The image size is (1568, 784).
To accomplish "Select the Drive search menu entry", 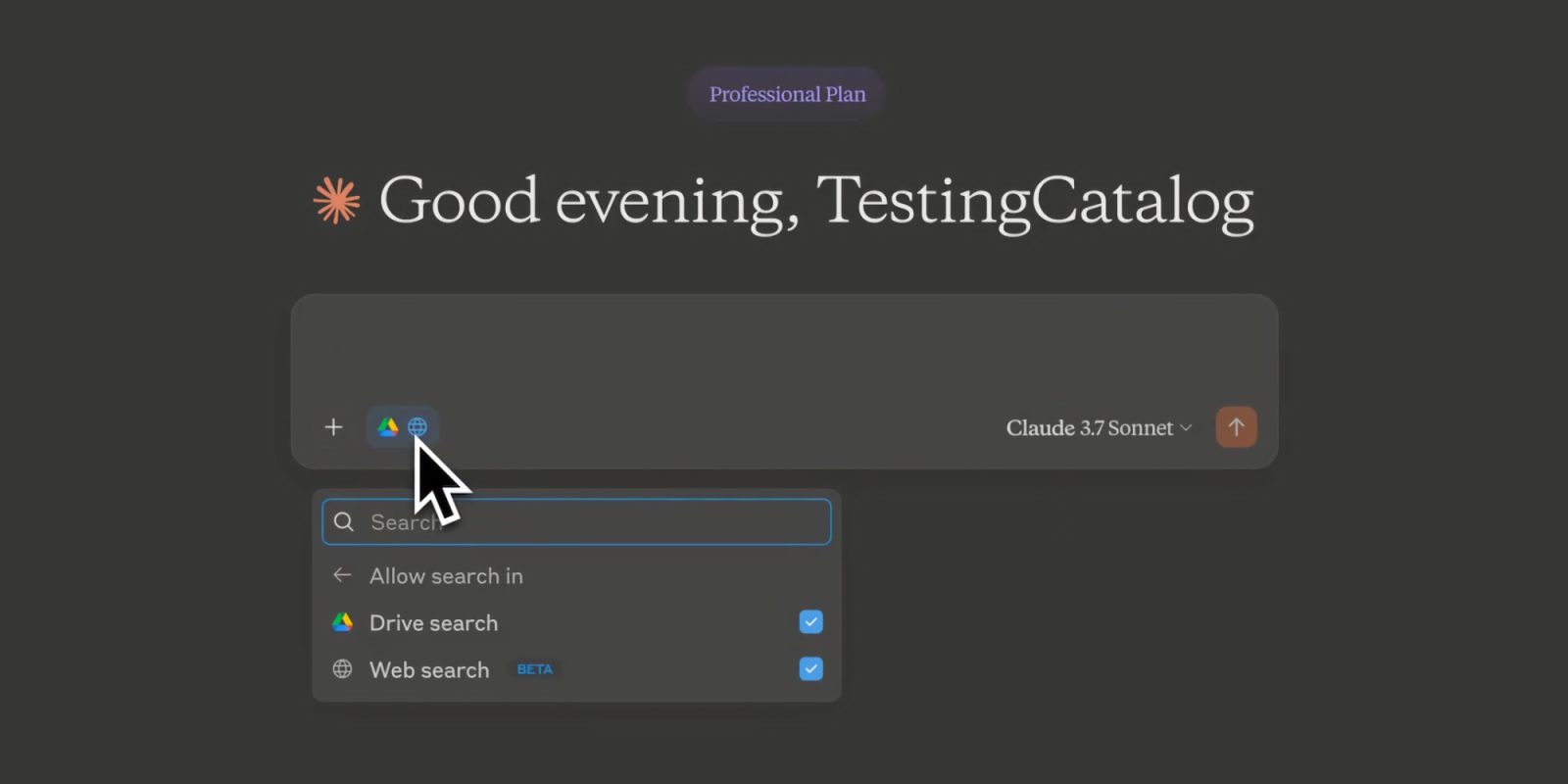I will [x=433, y=623].
